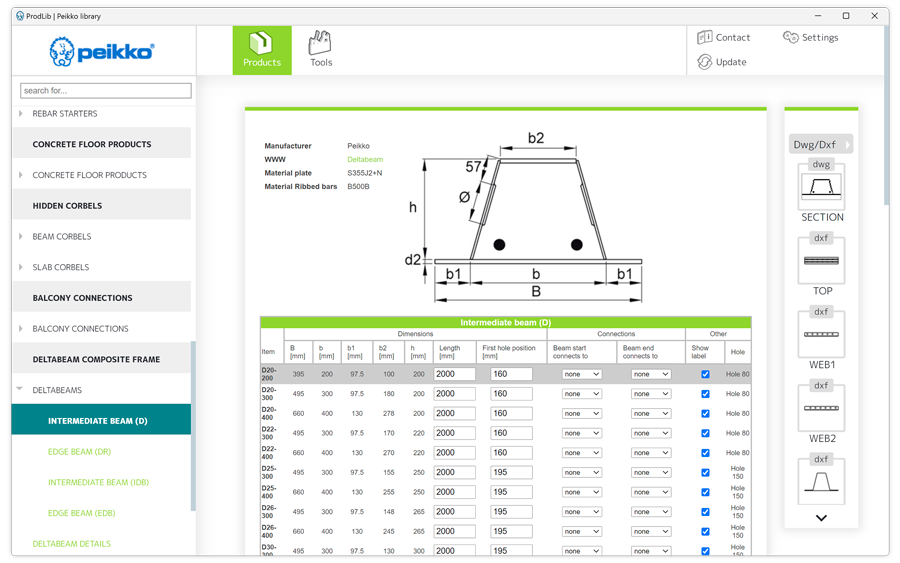Screen dimensions: 900x563
Task: Open Beam start connects to dropdown for D20-200
Action: point(581,374)
